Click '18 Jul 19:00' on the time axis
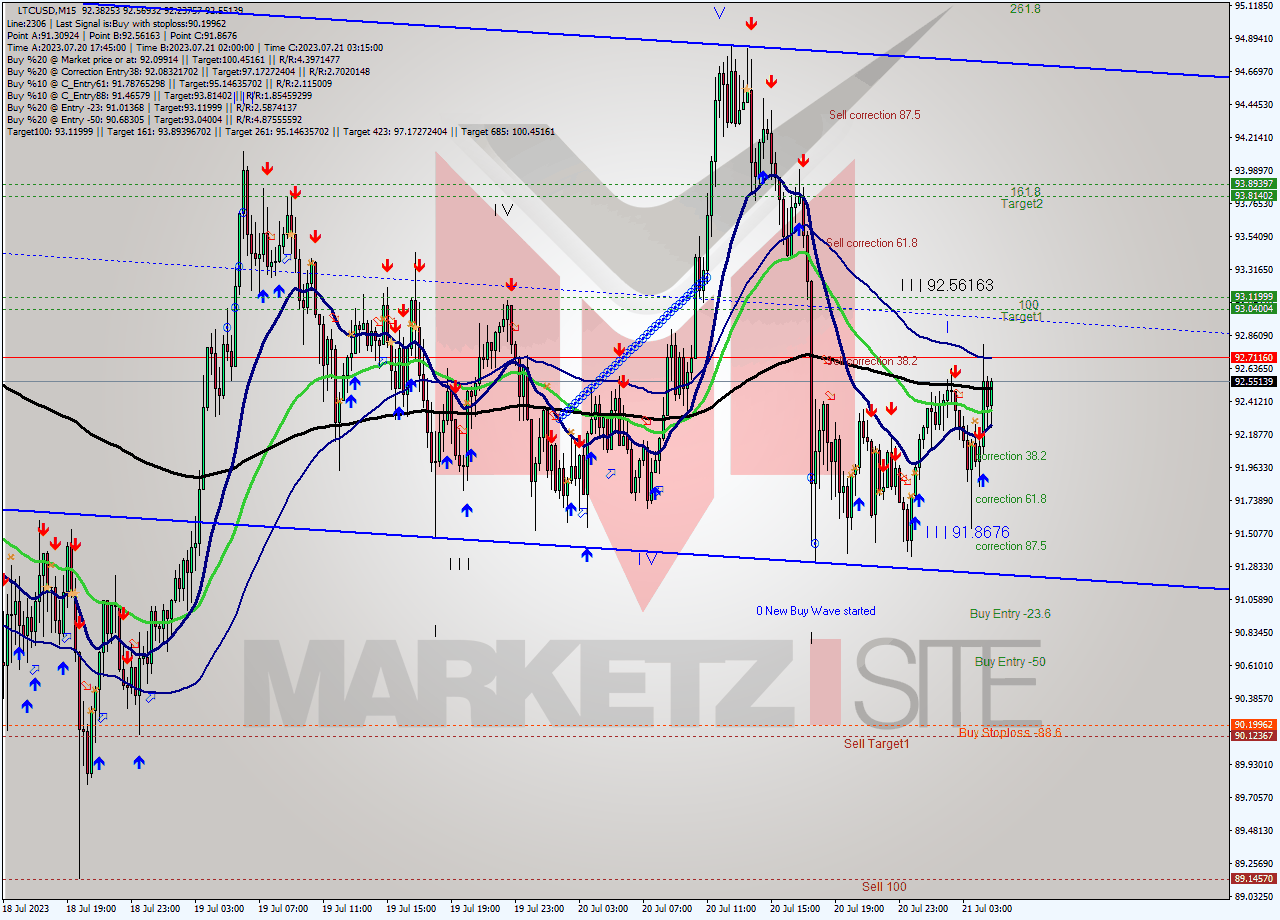This screenshot has width=1280, height=920. (91, 910)
